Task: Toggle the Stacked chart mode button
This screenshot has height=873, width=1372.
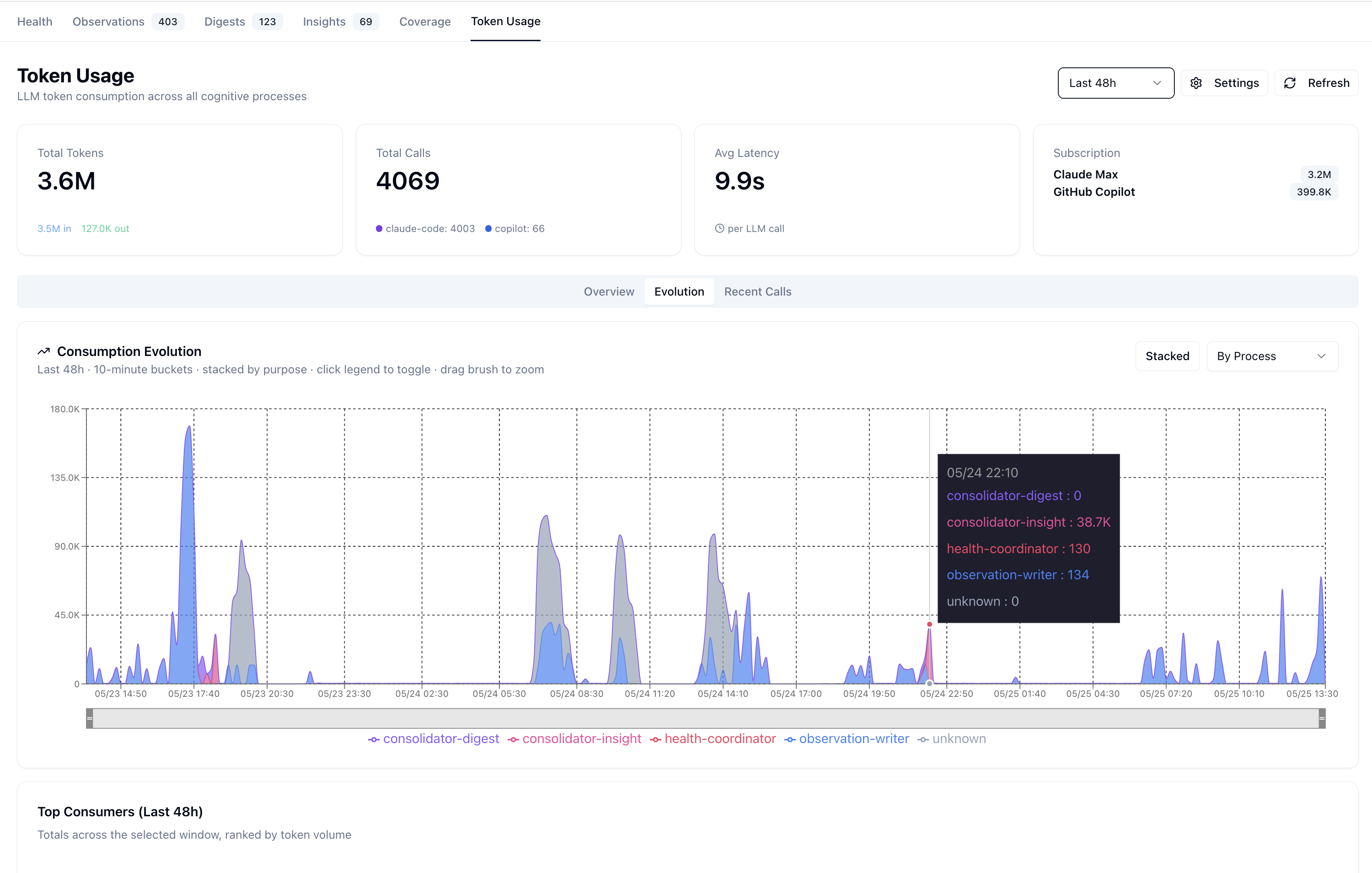Action: click(x=1168, y=356)
